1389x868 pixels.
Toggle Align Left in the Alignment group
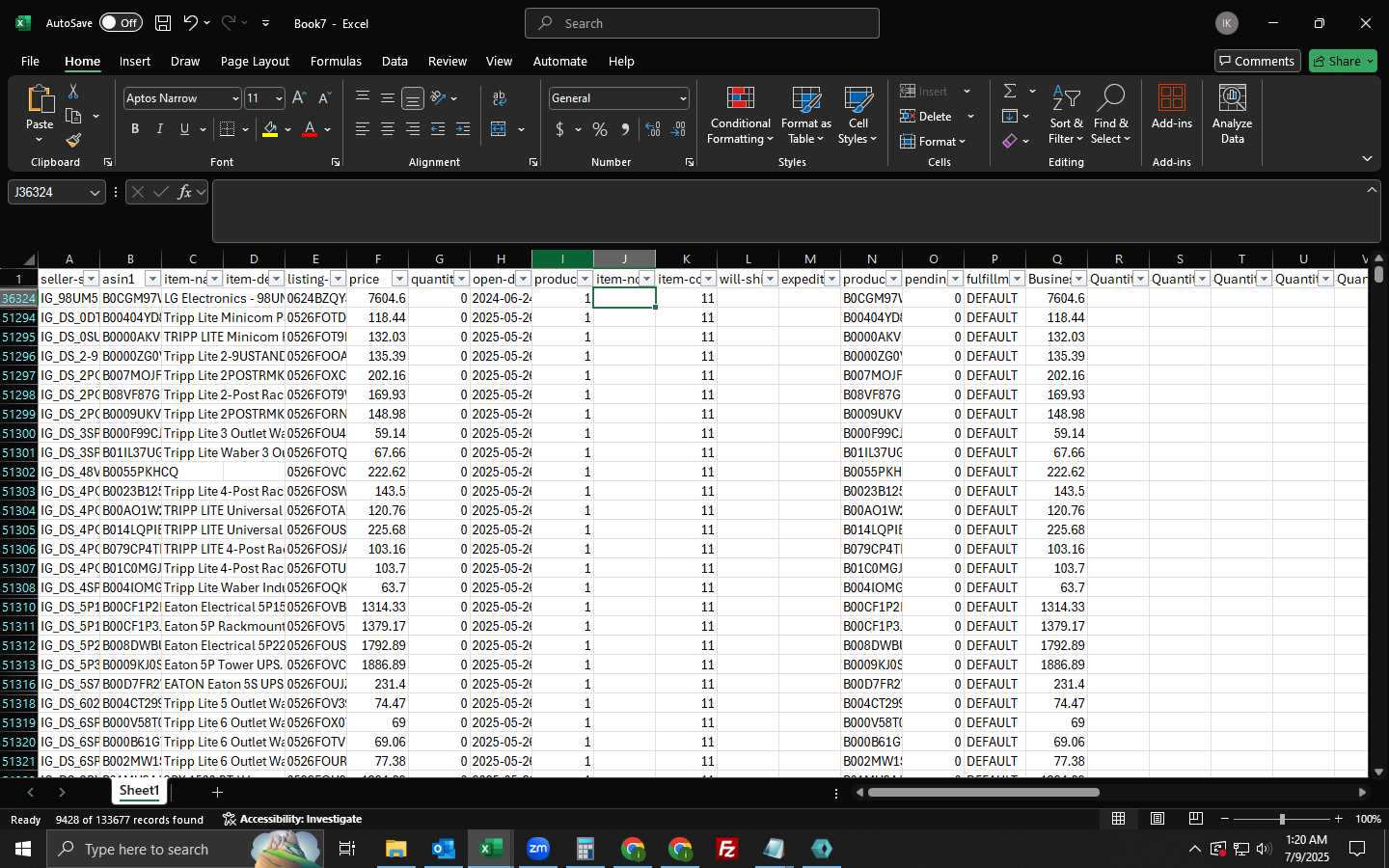tap(363, 129)
